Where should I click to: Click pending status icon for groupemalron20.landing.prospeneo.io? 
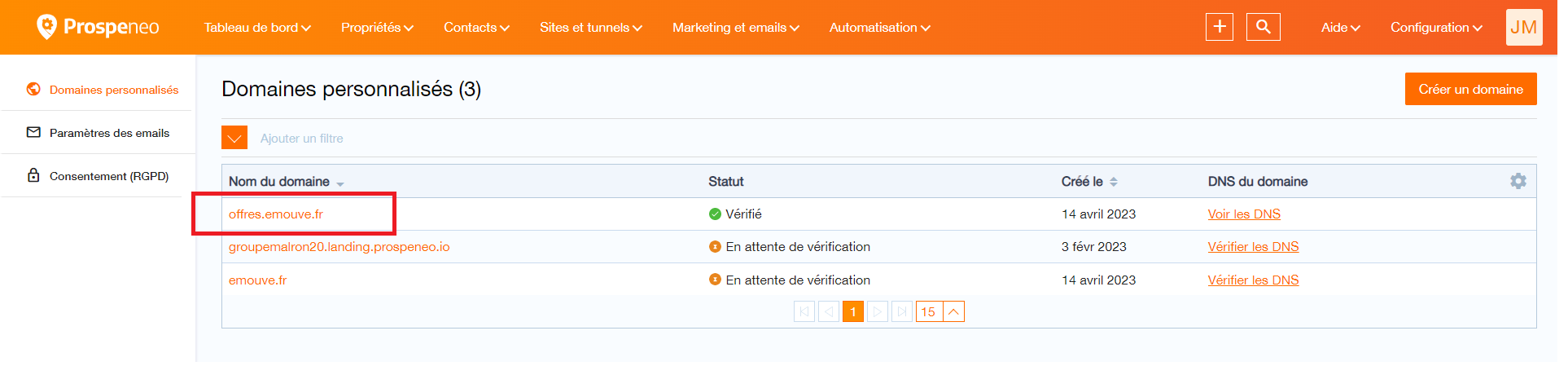pos(715,247)
